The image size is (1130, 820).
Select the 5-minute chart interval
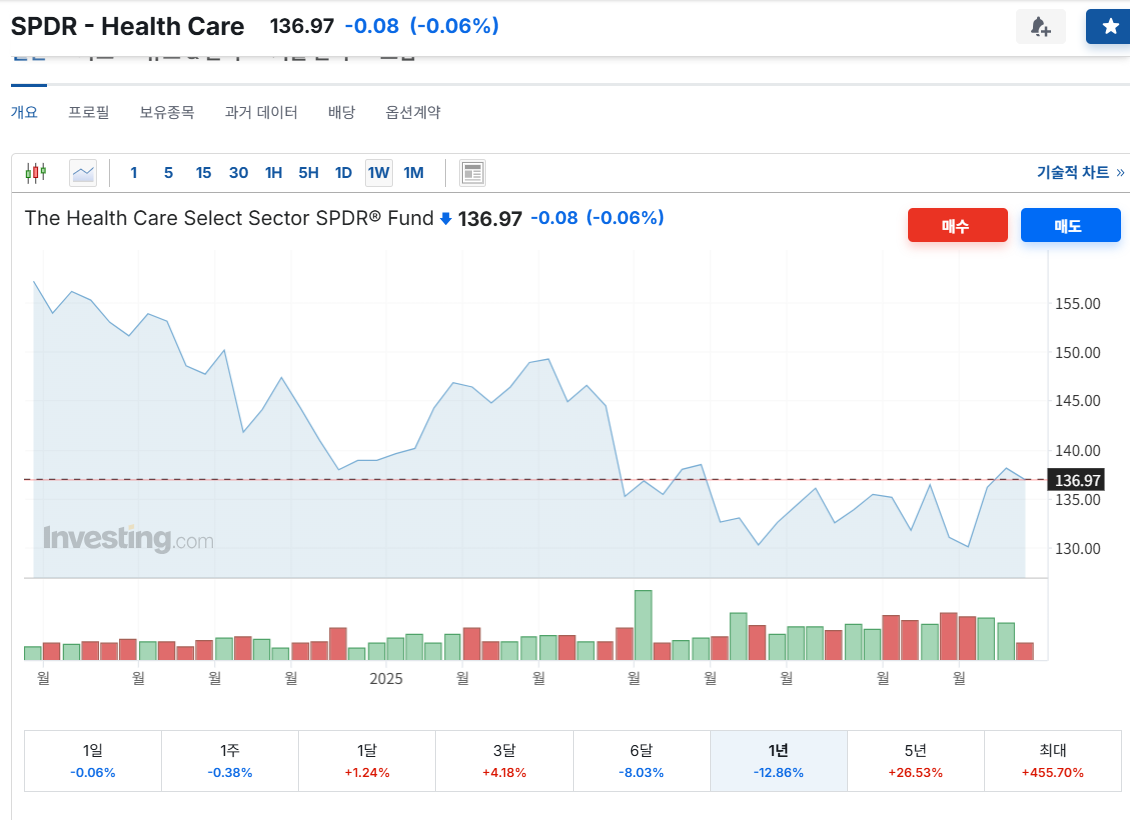pyautogui.click(x=169, y=173)
